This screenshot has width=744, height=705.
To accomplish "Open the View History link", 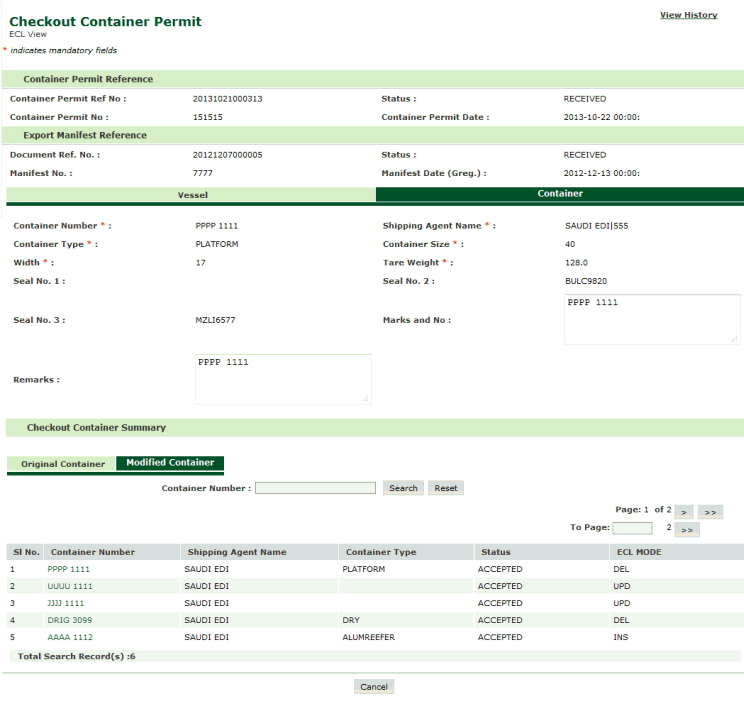I will [x=688, y=15].
